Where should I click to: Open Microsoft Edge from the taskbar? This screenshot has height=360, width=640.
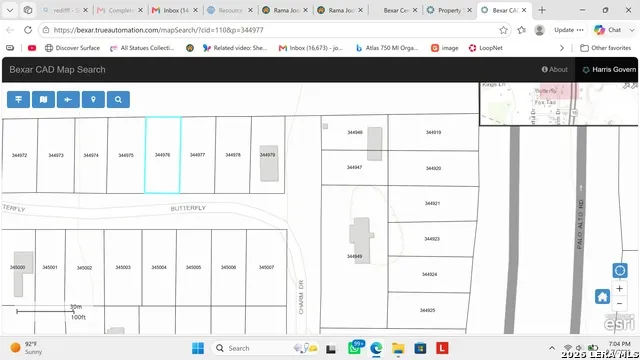click(x=376, y=348)
